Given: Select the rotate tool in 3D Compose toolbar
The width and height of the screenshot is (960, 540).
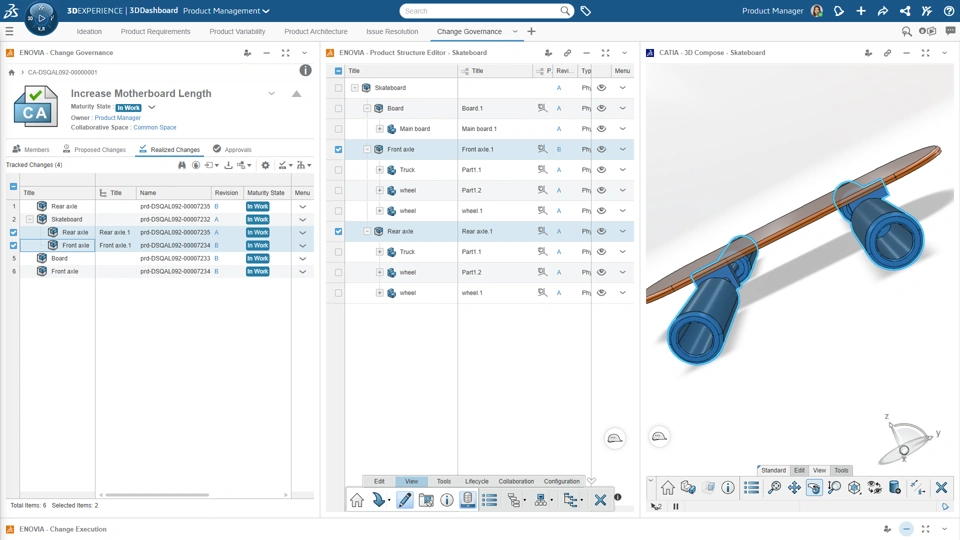Looking at the screenshot, I should tap(814, 487).
